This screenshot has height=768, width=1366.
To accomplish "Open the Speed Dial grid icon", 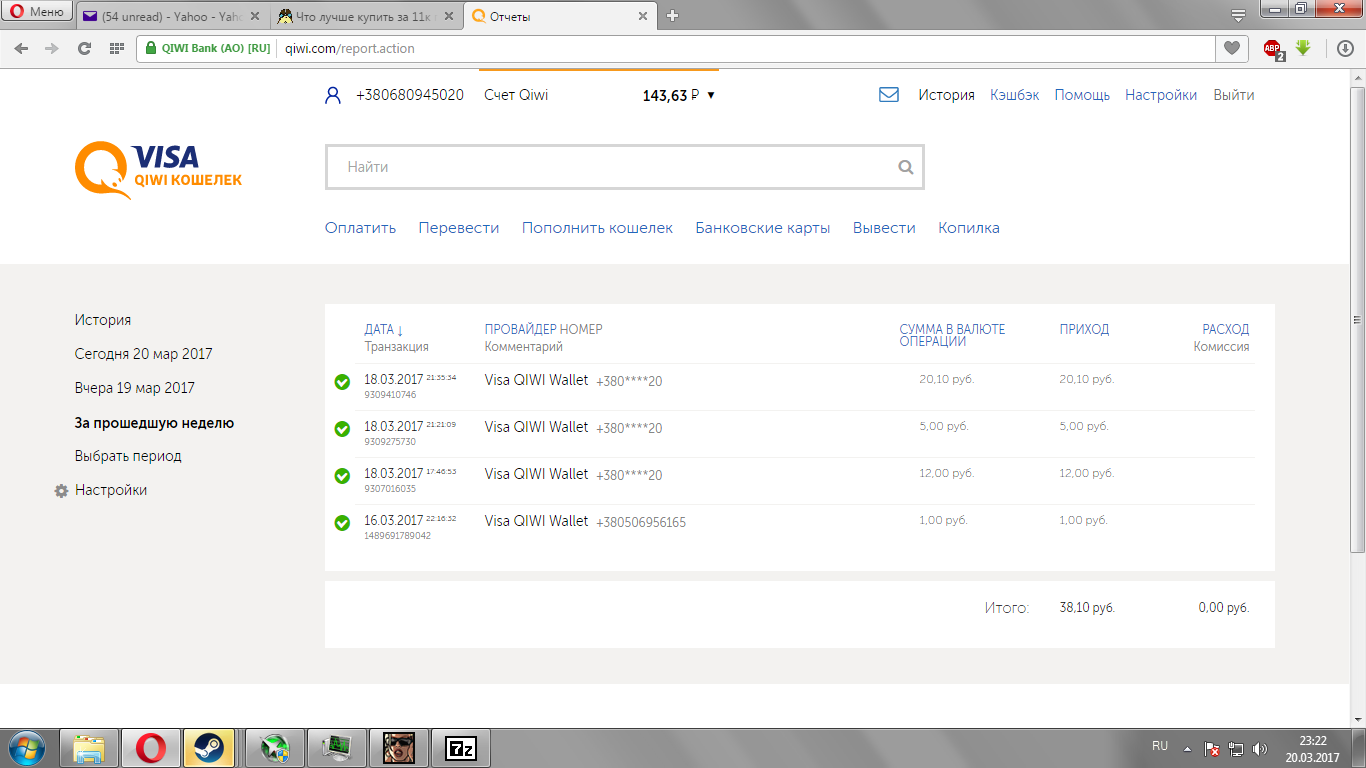I will pyautogui.click(x=117, y=48).
